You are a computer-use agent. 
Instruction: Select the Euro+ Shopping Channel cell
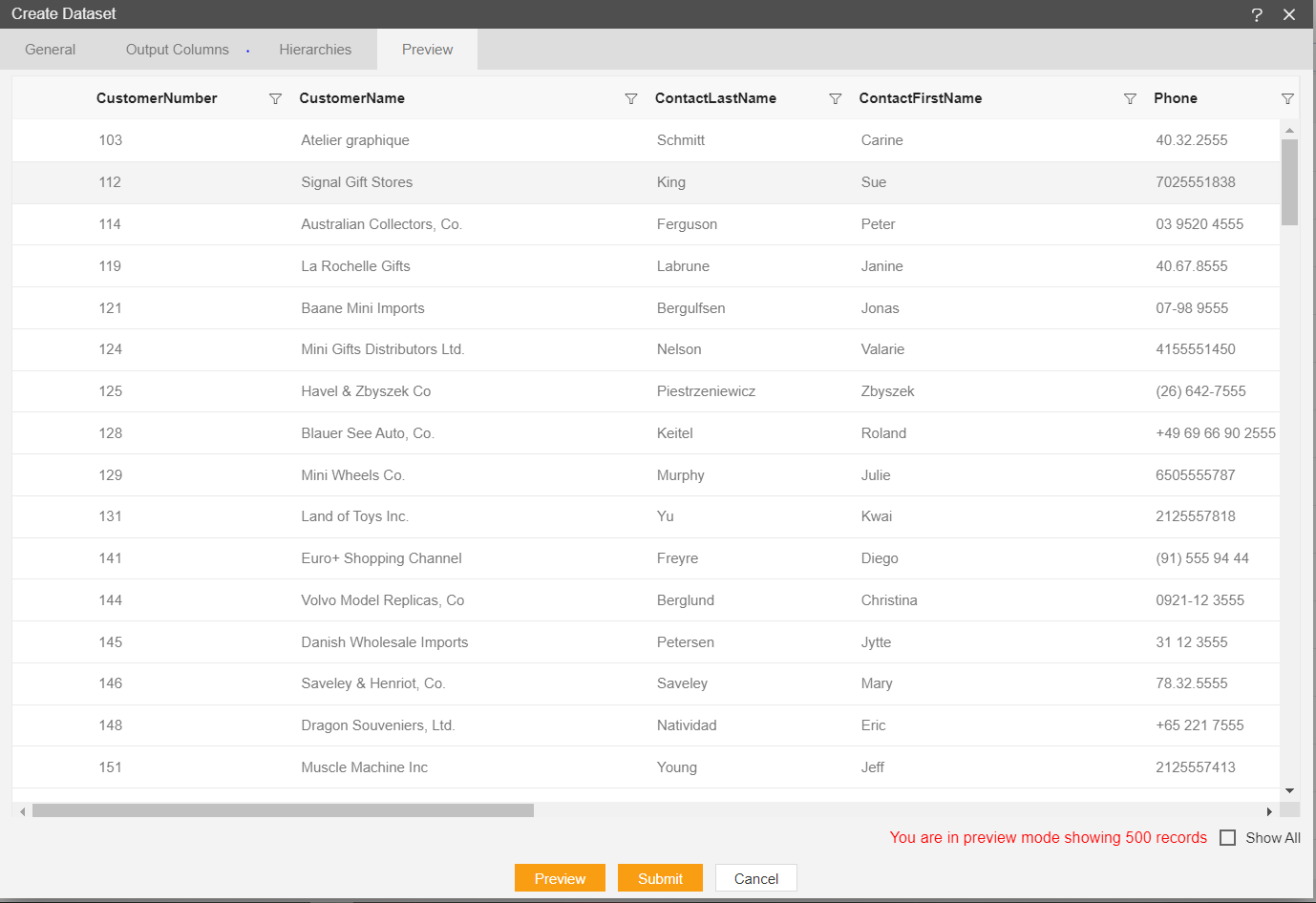pos(381,558)
